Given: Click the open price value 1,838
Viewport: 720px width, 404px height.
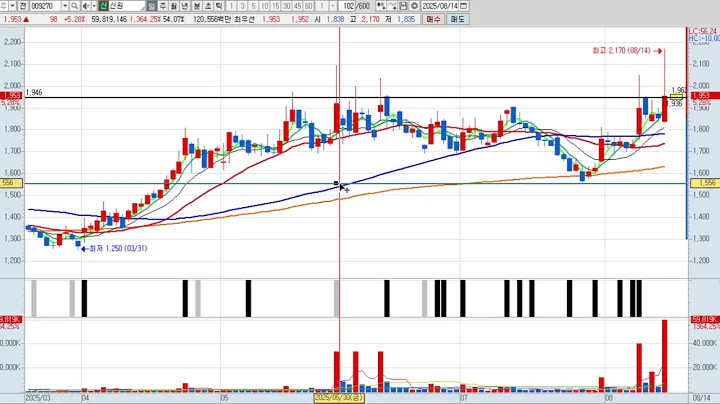Looking at the screenshot, I should click(335, 19).
